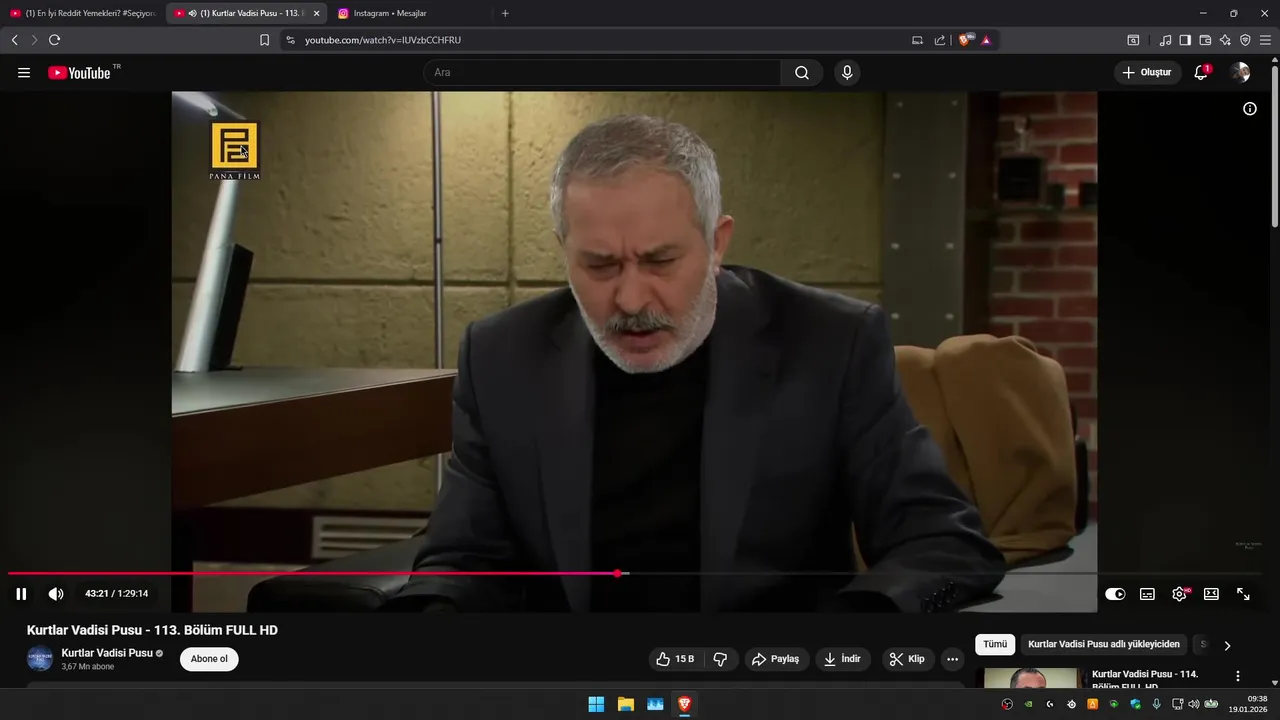1280x720 pixels.
Task: Open the notifications bell
Action: (x=1201, y=73)
